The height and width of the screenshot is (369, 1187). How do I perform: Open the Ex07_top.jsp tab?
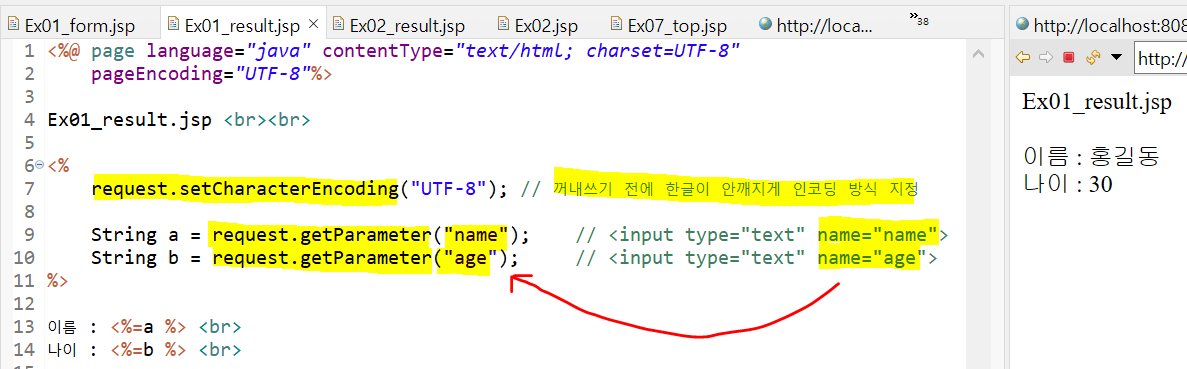pyautogui.click(x=677, y=25)
